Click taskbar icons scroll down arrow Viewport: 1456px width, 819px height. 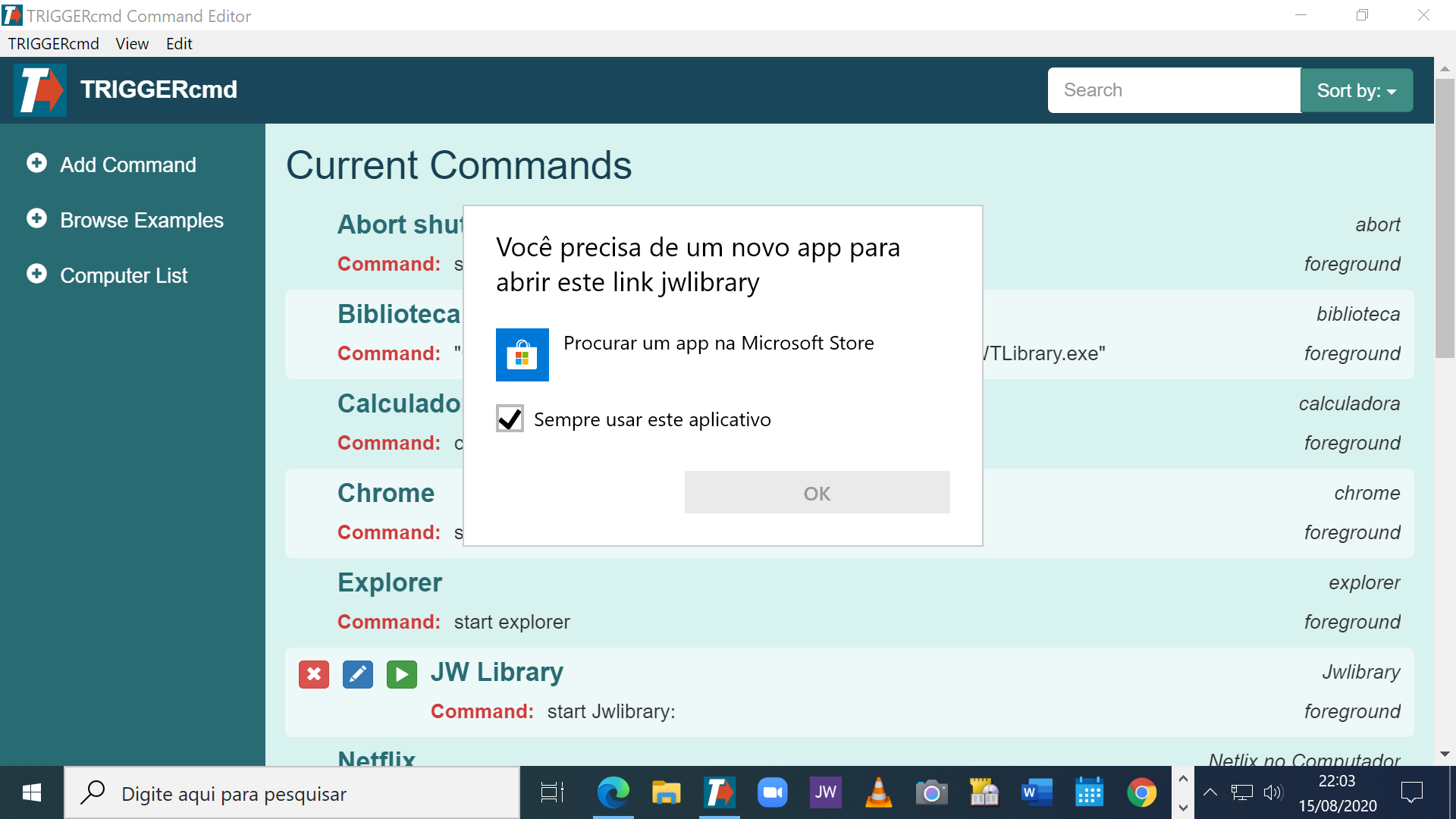pyautogui.click(x=1183, y=808)
